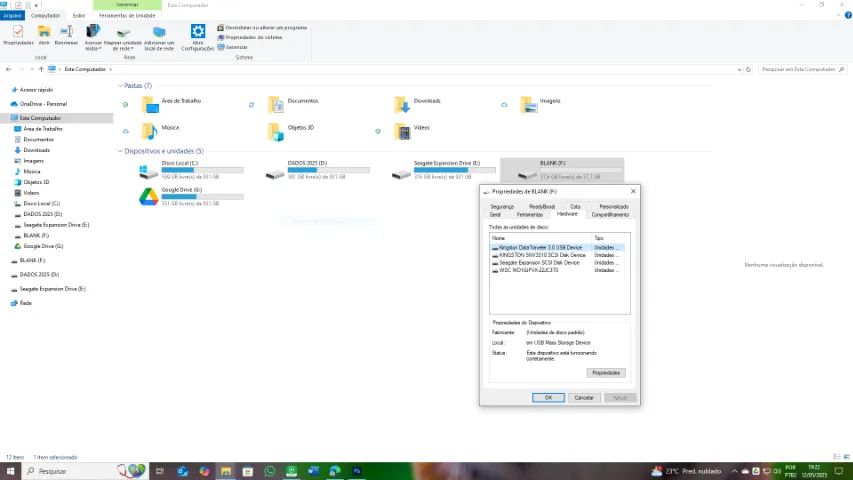Open Word from the taskbar
The image size is (853, 480).
313,471
